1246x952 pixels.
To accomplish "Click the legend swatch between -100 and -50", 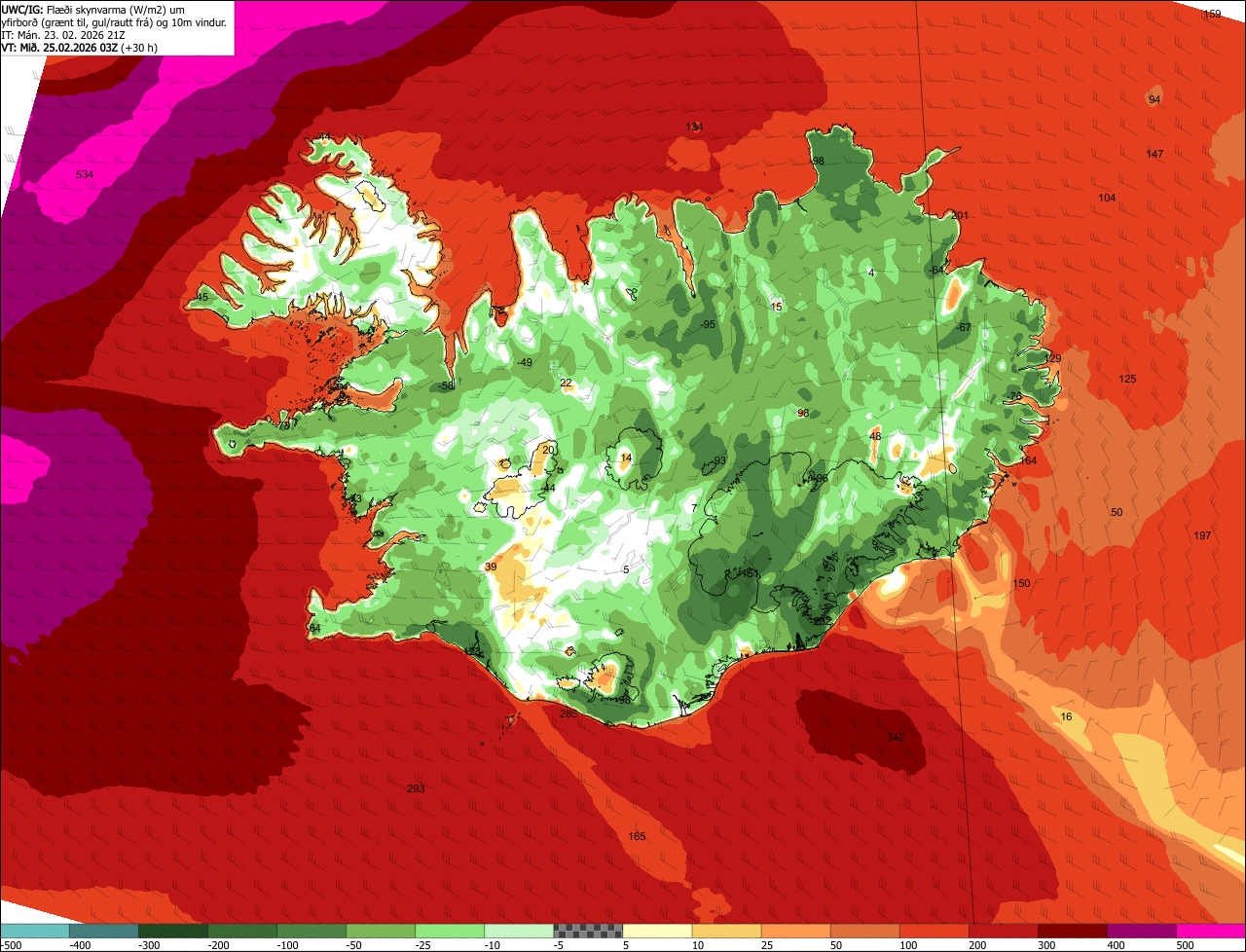I will [x=311, y=931].
